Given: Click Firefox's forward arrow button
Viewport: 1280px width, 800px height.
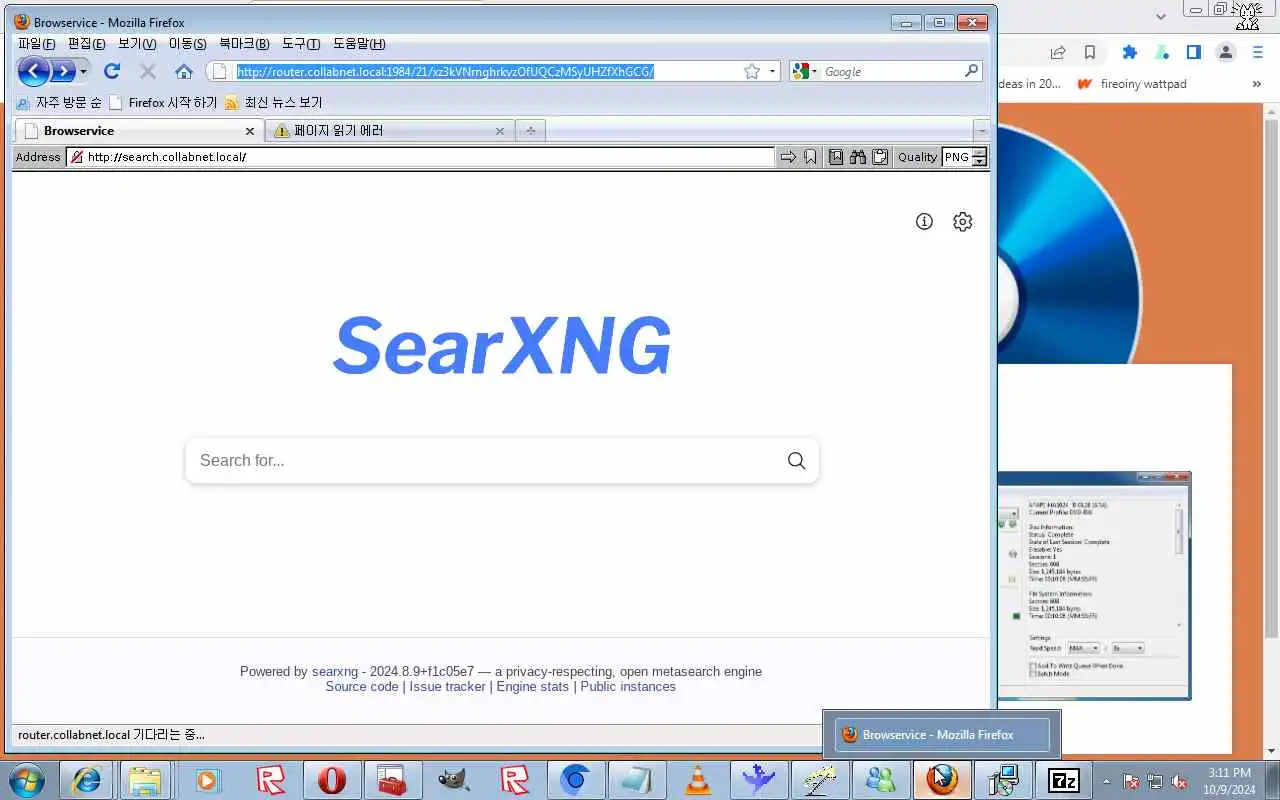Looking at the screenshot, I should [x=63, y=71].
